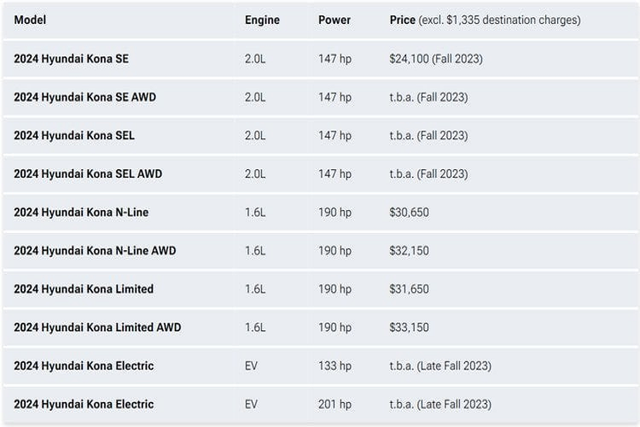Click the Price column header text
Viewport: 640px width, 427px height.
(x=484, y=20)
